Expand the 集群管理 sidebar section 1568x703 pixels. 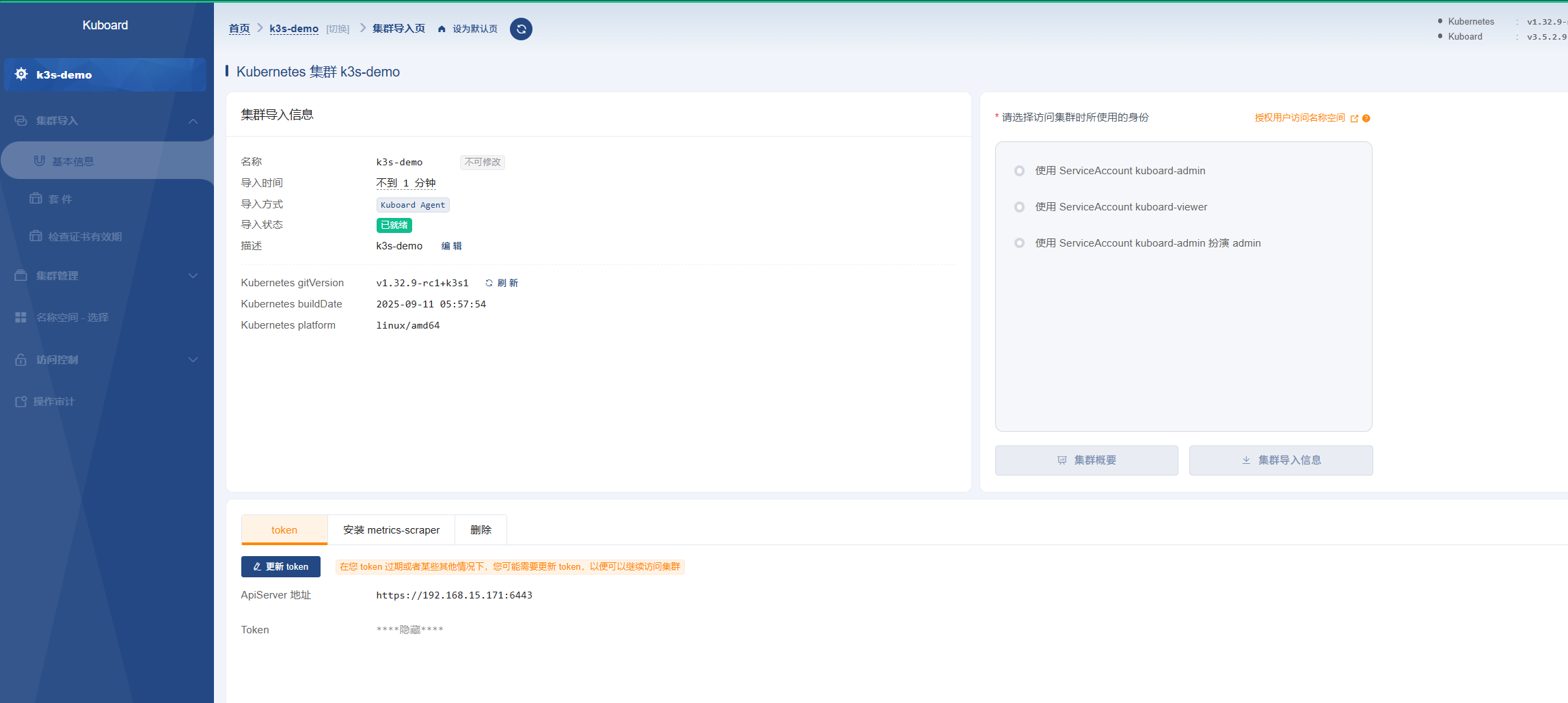[x=193, y=275]
